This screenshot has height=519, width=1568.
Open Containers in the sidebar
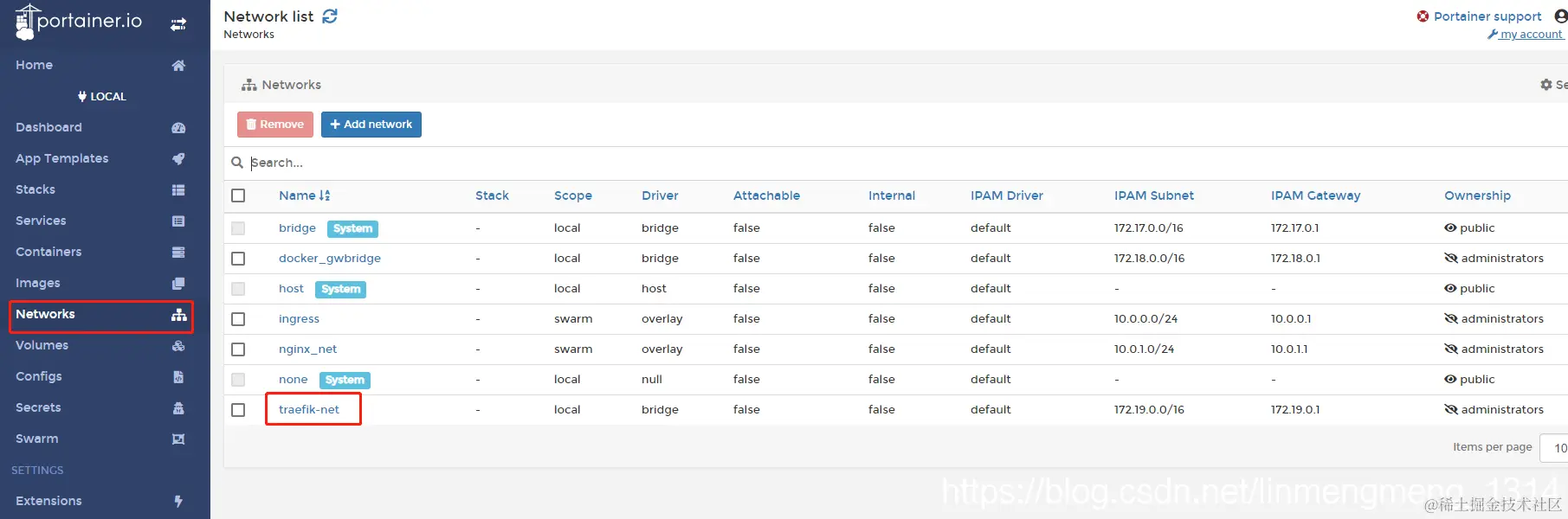click(x=48, y=252)
